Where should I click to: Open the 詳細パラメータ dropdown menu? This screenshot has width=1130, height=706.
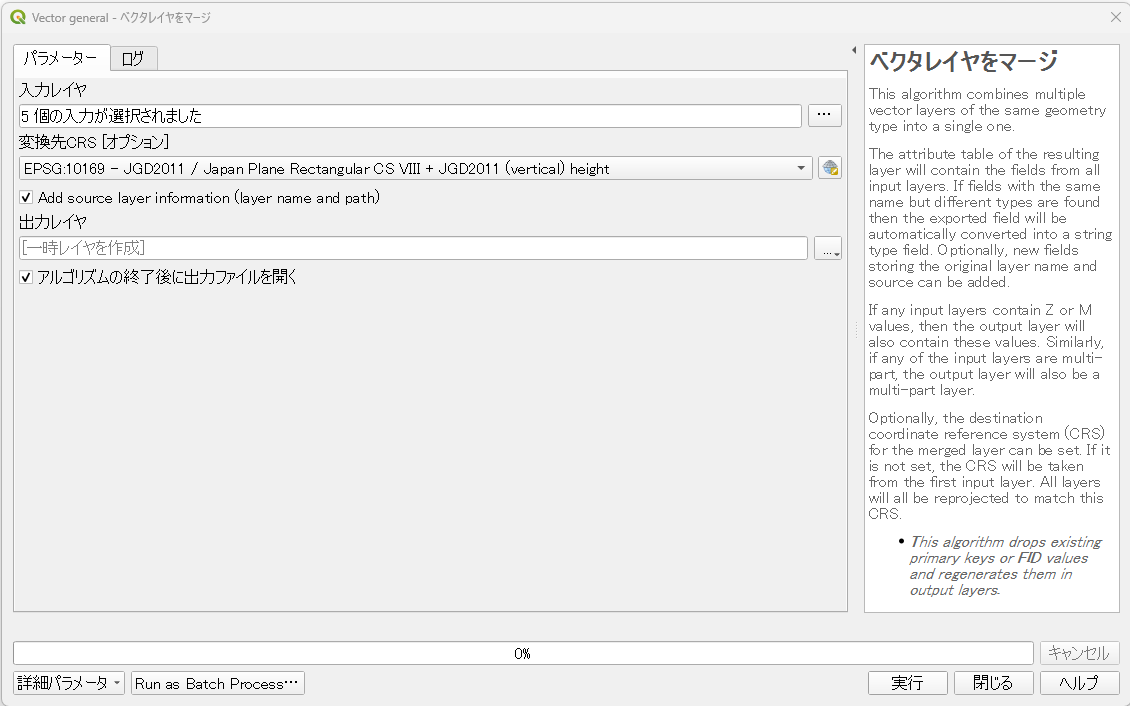coord(69,683)
